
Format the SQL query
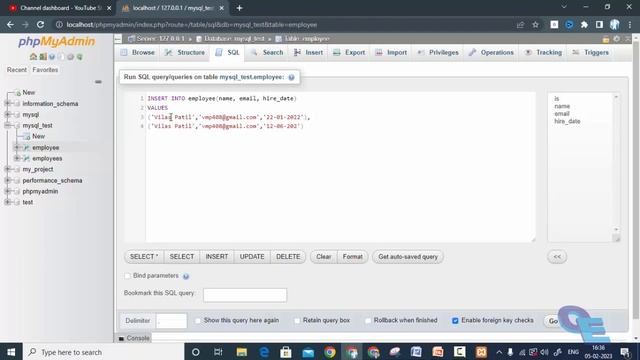353,257
